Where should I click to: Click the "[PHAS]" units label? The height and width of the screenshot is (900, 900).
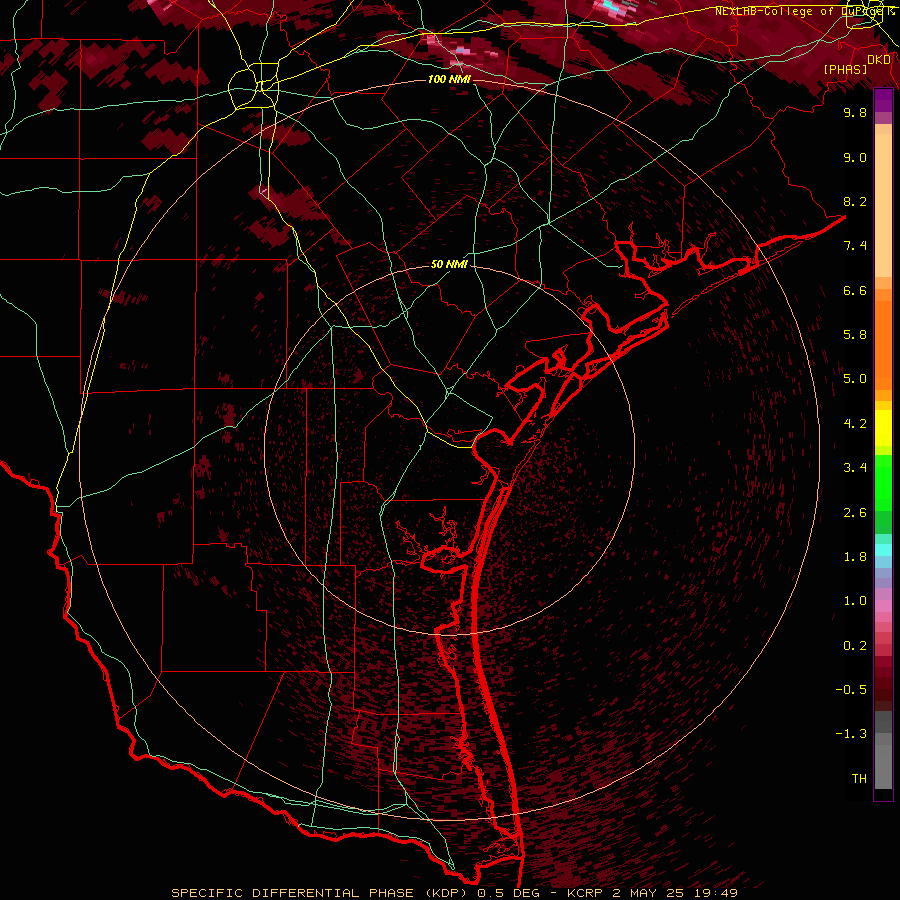[x=845, y=69]
